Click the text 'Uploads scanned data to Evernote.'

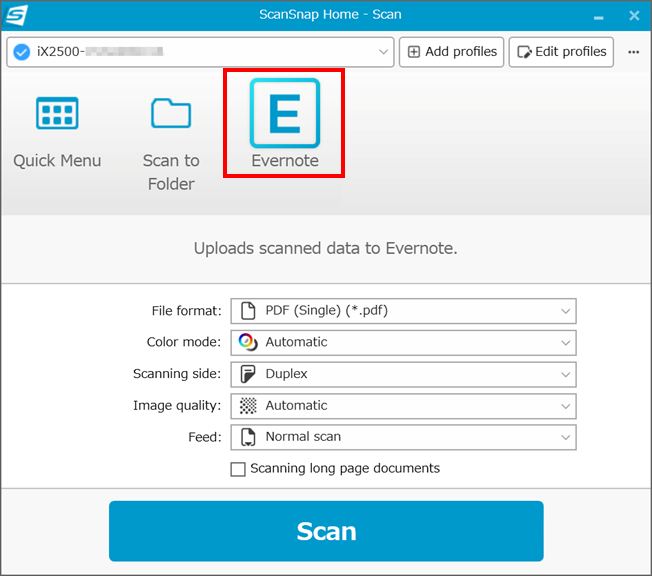click(x=326, y=248)
